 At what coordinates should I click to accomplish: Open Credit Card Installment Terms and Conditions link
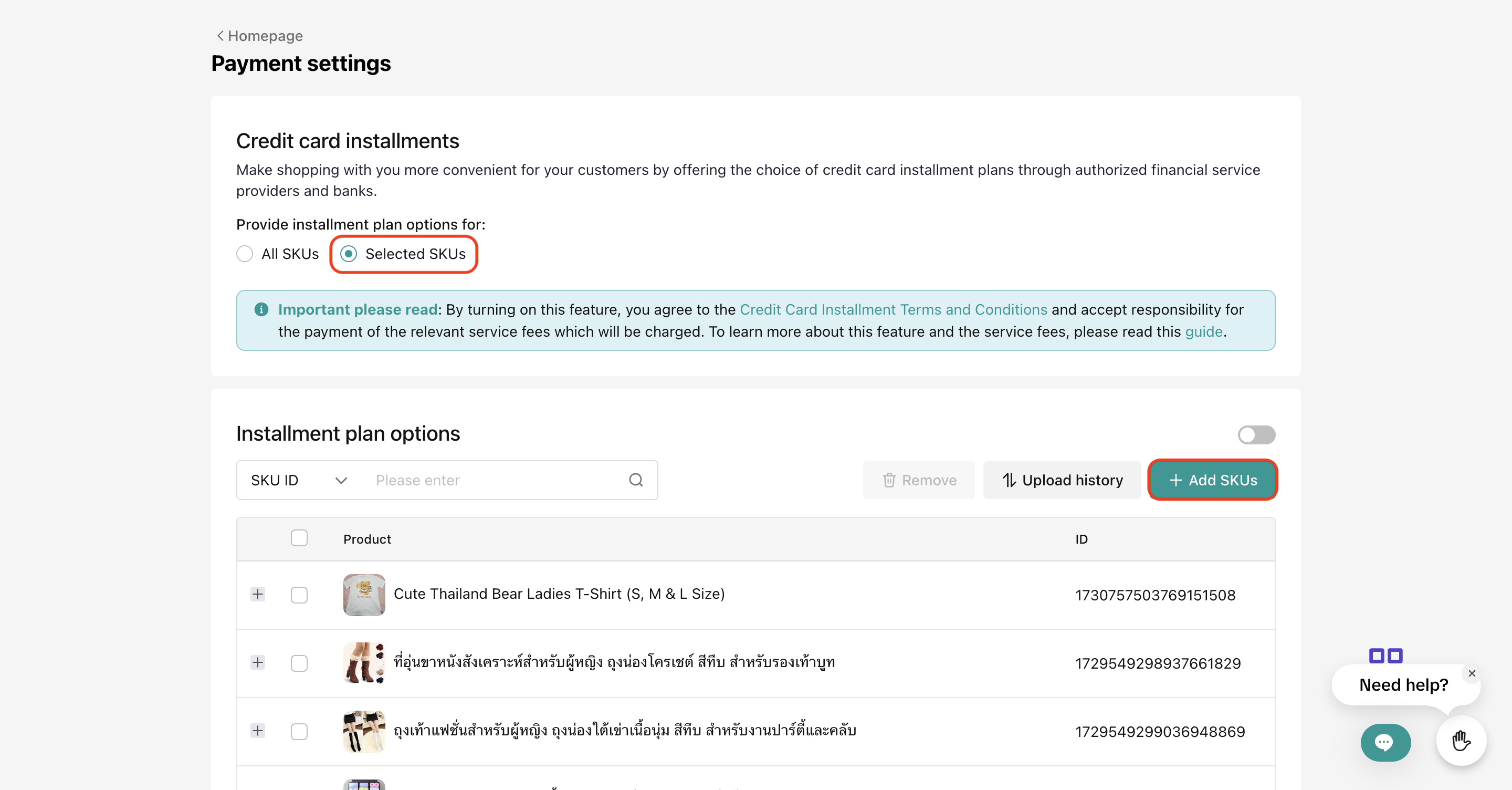[x=892, y=309]
